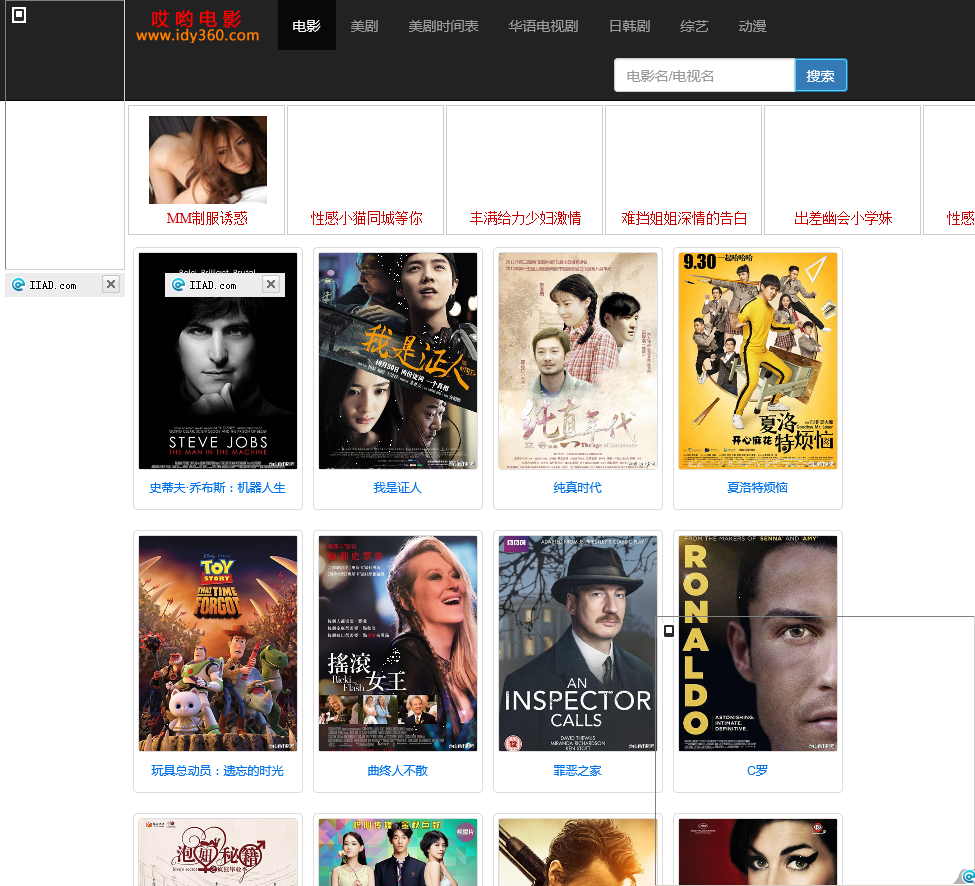Open the 纯真年代 poster thumbnail
This screenshot has height=886, width=975.
tap(578, 361)
